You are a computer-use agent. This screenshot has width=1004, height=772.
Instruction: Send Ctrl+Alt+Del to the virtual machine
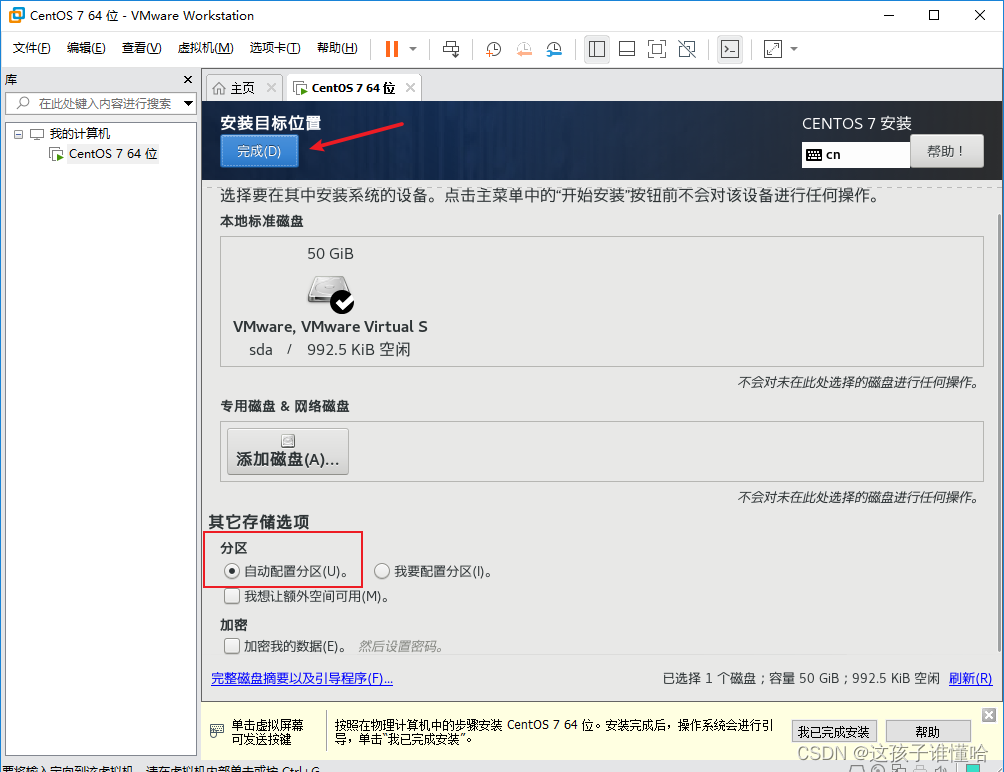click(451, 49)
